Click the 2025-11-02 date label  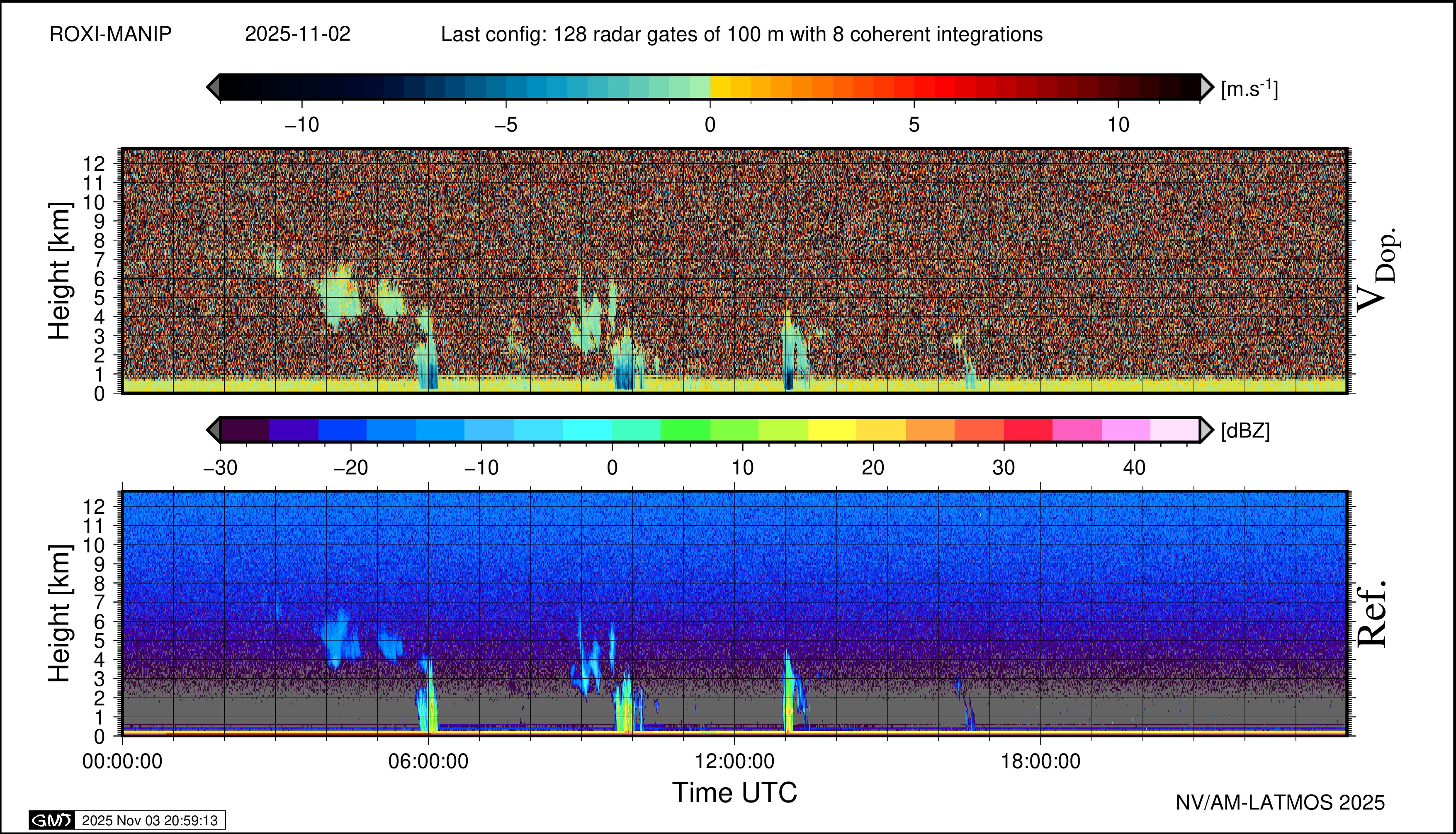(297, 34)
